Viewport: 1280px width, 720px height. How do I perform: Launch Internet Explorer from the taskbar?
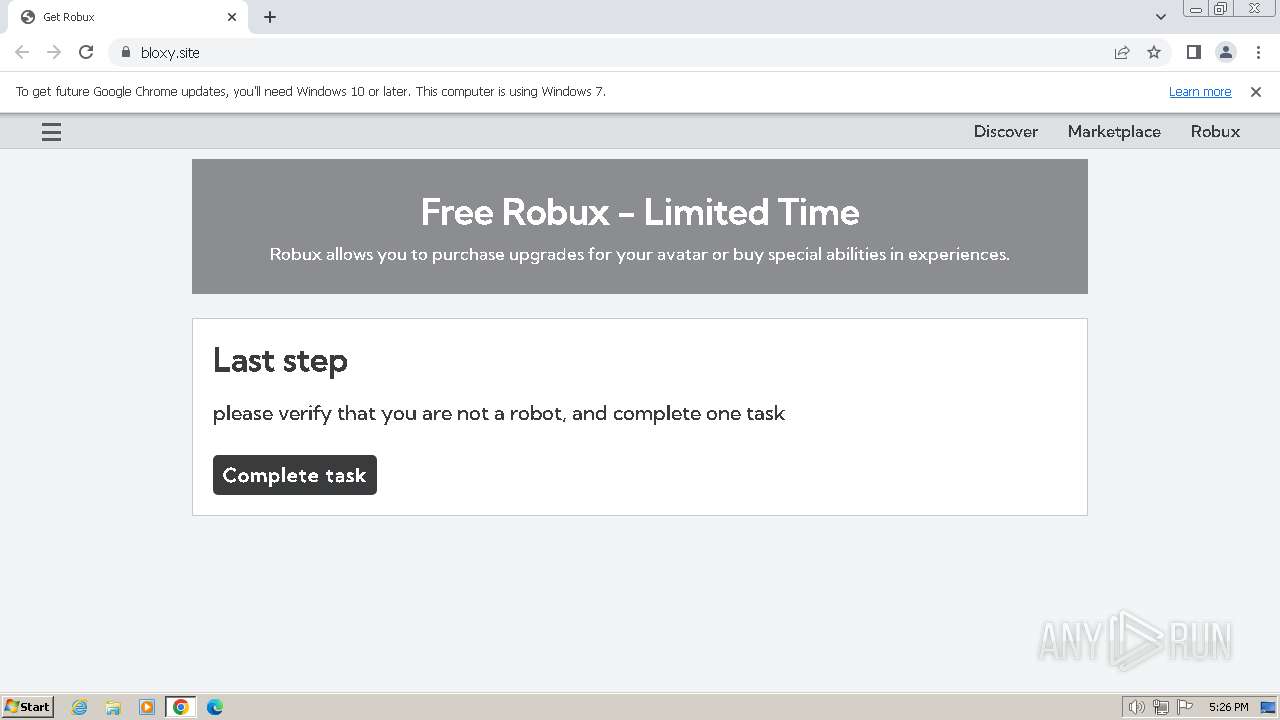[80, 707]
